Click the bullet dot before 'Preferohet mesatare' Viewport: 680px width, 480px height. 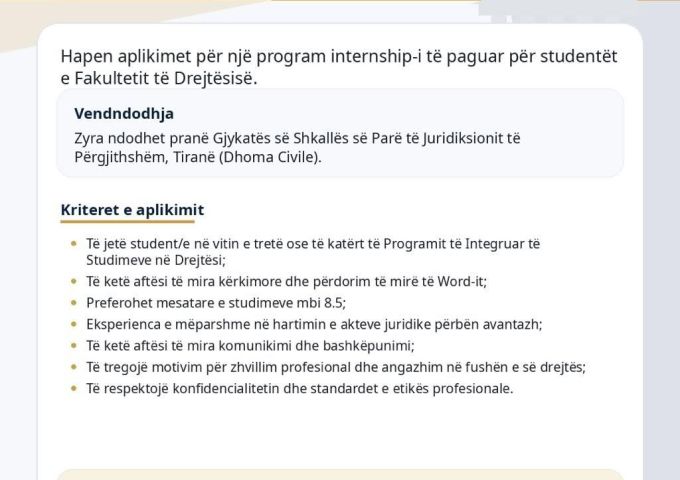74,303
